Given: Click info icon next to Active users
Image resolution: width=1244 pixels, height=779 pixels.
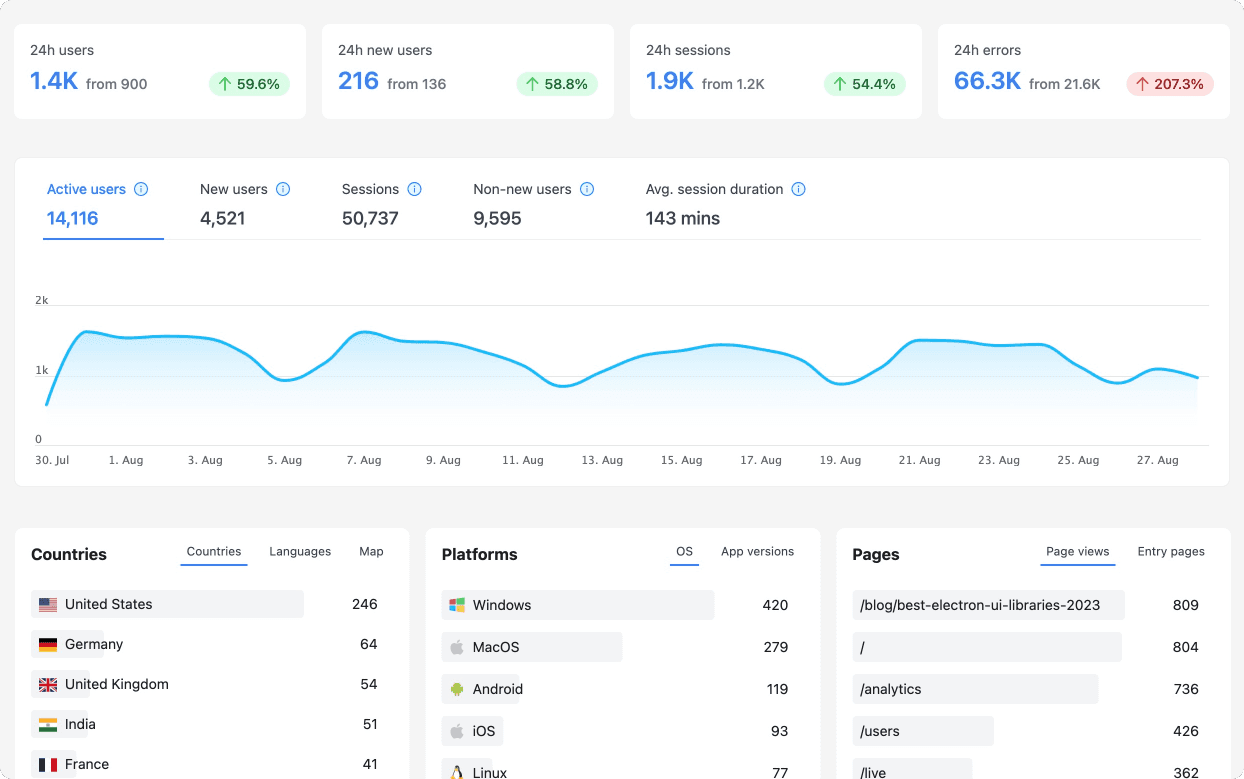Looking at the screenshot, I should [x=141, y=189].
